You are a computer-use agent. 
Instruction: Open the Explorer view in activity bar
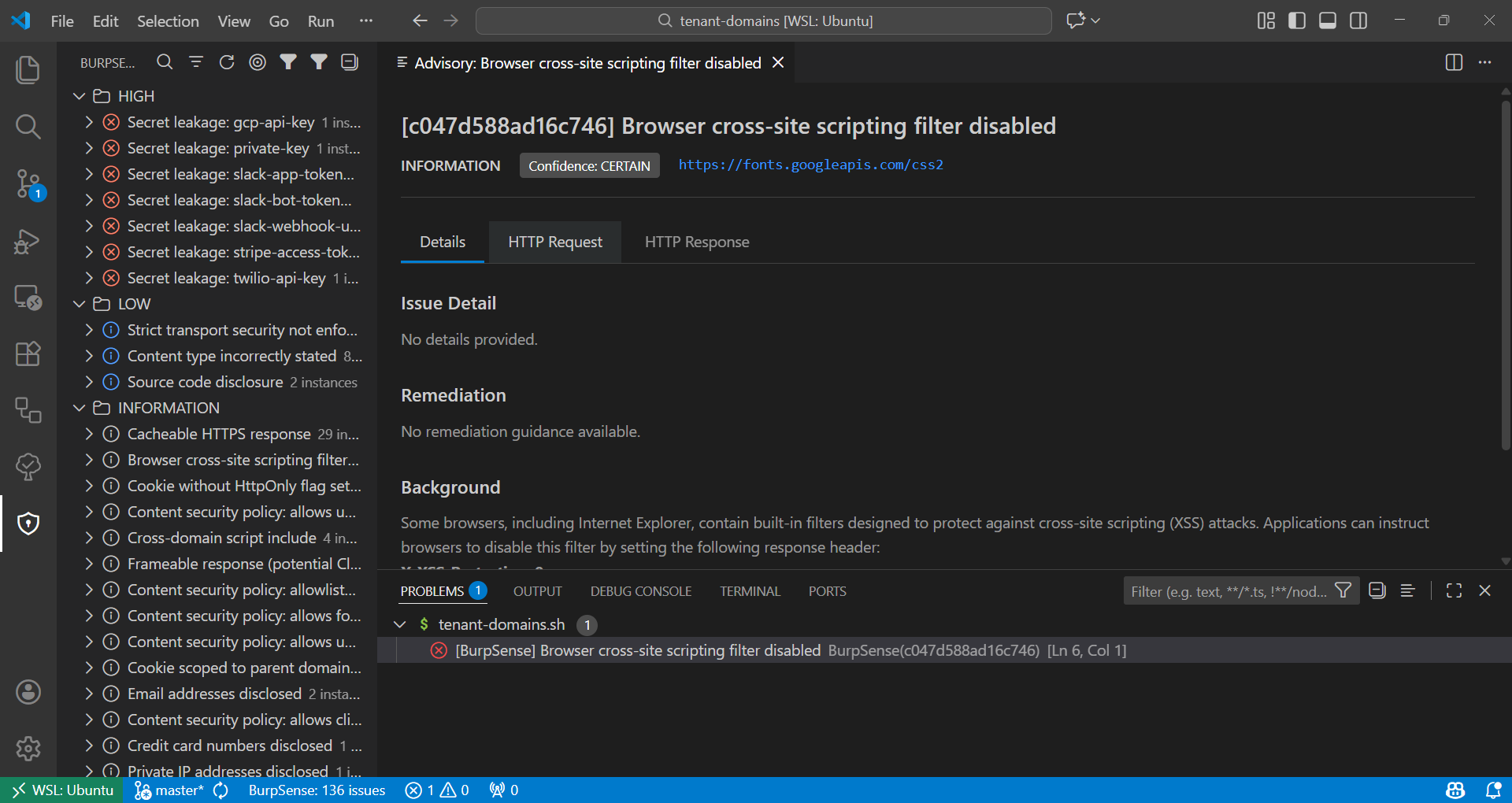click(x=28, y=70)
